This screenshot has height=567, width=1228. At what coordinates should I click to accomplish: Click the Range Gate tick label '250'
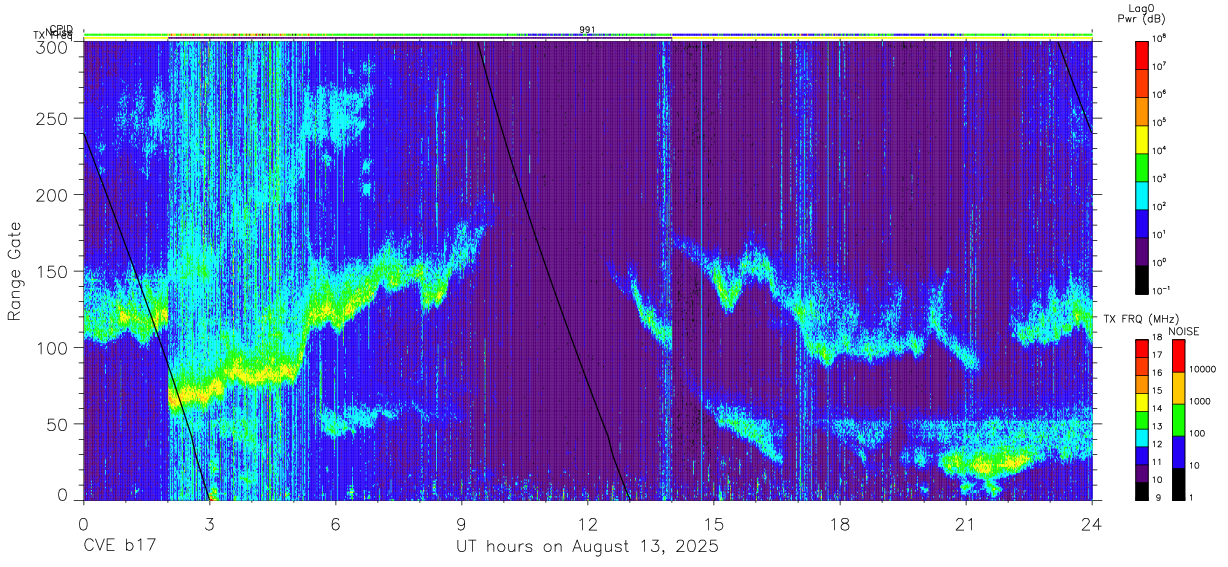53,119
